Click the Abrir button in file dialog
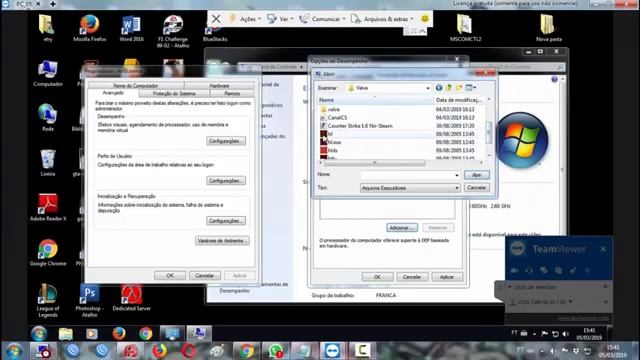Image resolution: width=640 pixels, height=360 pixels. pos(476,175)
